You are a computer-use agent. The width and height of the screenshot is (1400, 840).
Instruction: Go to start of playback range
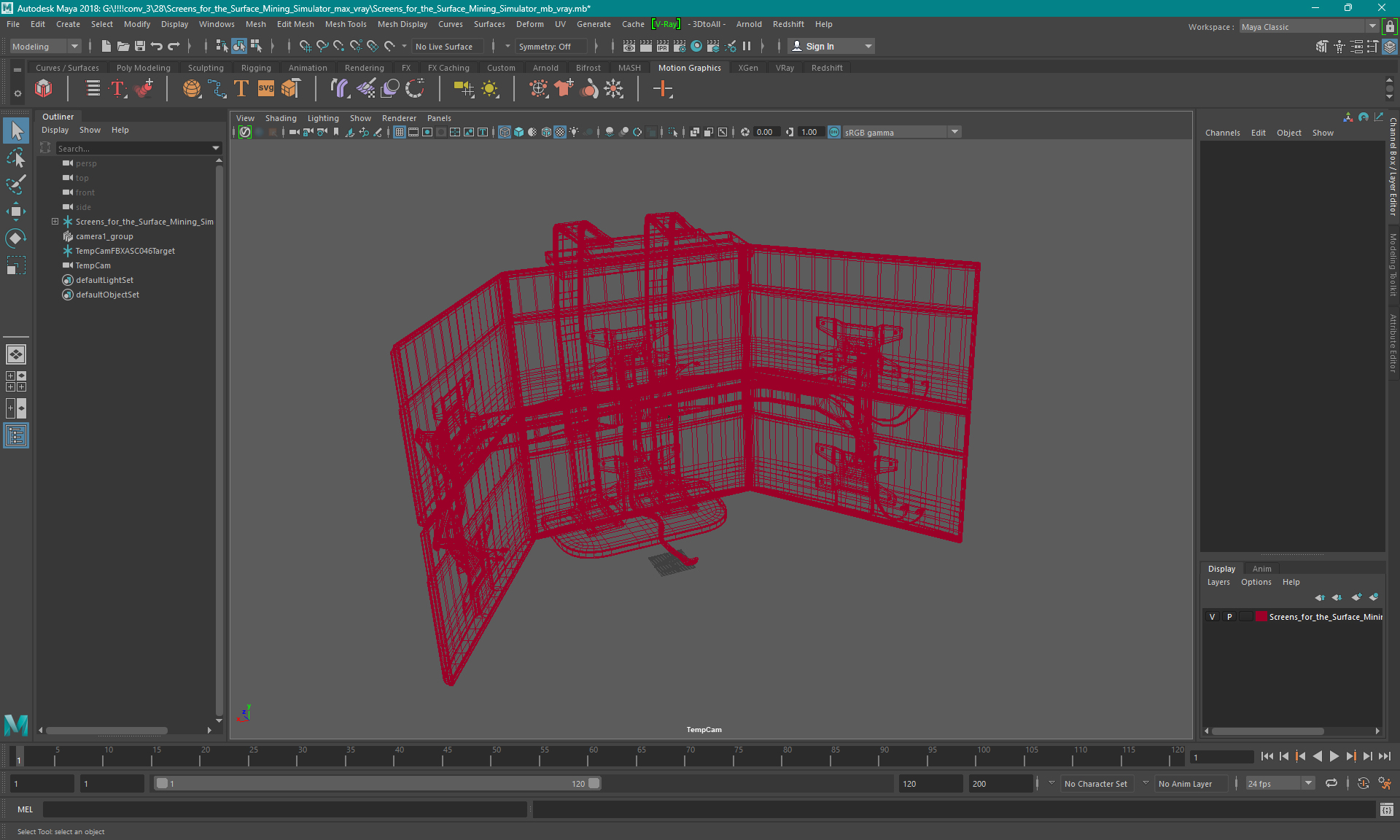tap(1267, 756)
